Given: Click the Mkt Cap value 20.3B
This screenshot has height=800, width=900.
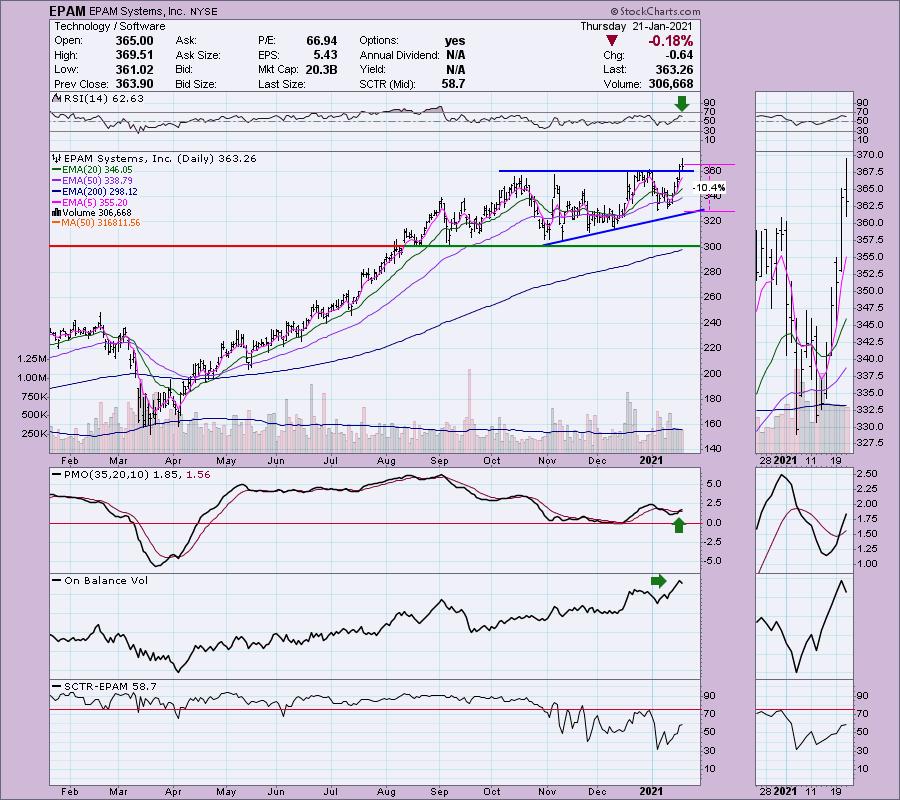Looking at the screenshot, I should pos(321,69).
